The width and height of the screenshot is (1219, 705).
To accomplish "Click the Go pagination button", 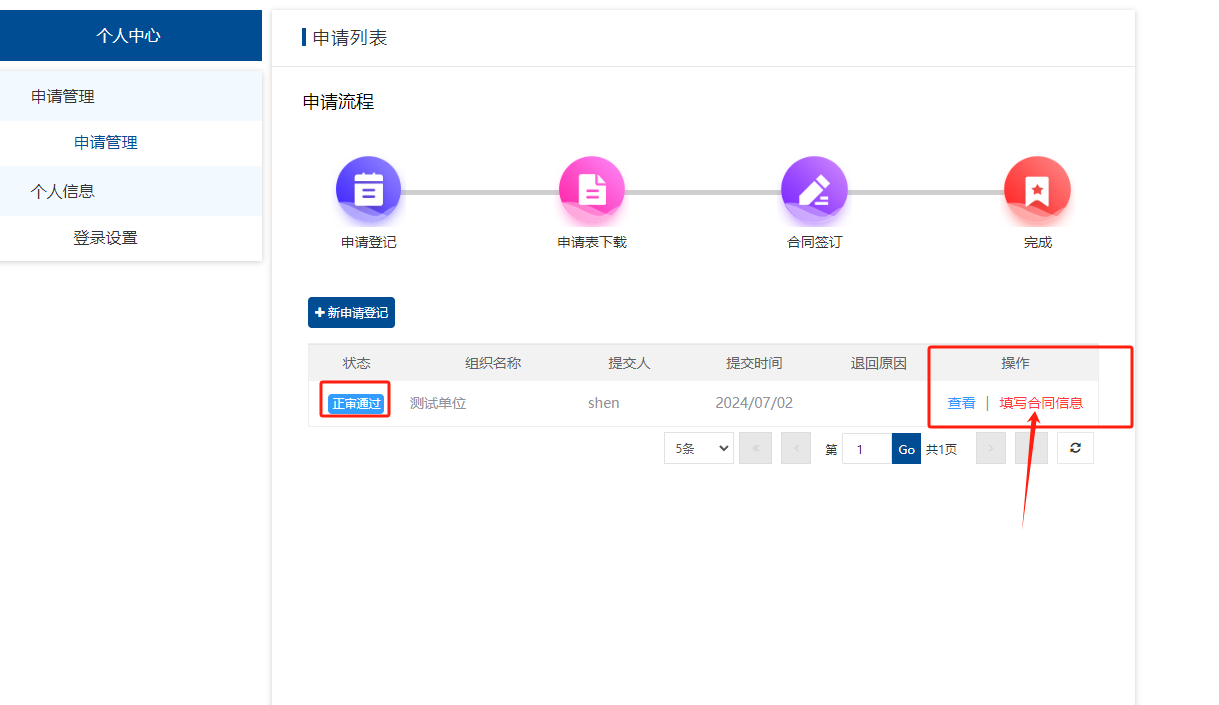I will click(x=906, y=448).
